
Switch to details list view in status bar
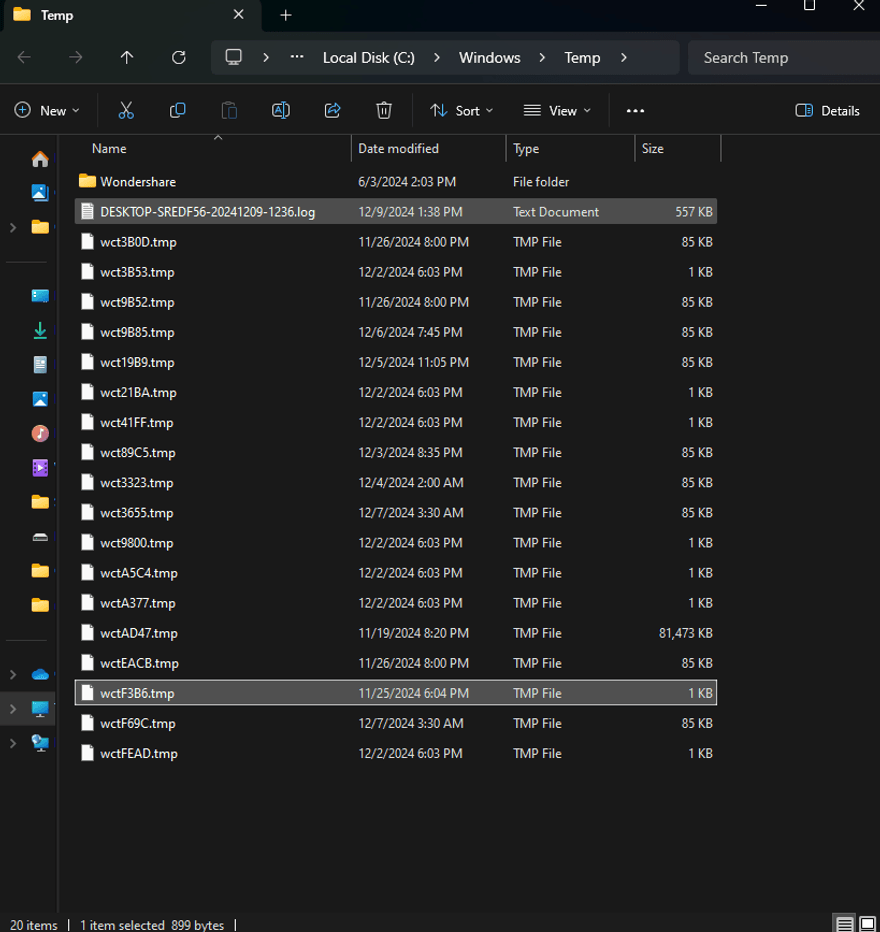pyautogui.click(x=844, y=924)
